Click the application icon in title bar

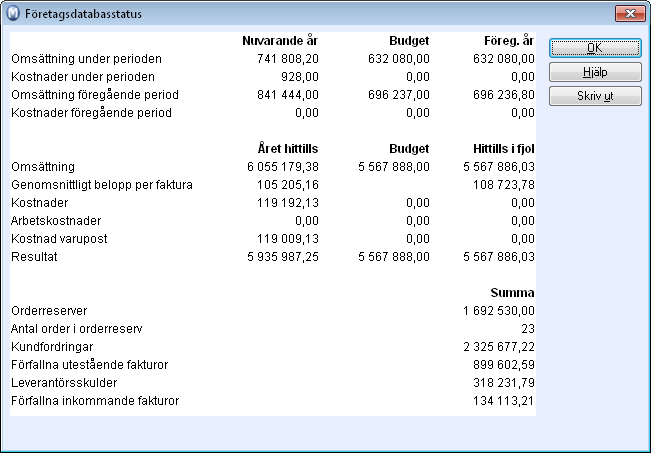13,13
